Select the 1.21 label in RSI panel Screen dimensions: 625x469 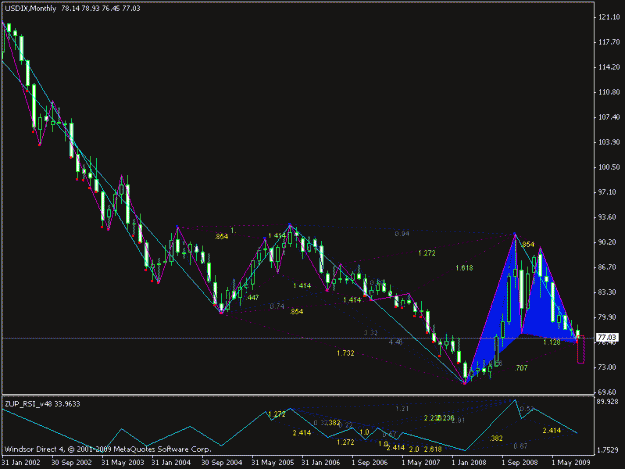click(402, 409)
